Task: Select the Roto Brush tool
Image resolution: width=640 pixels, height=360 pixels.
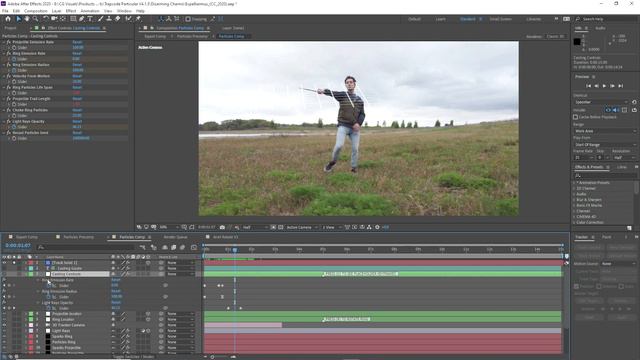Action: 129,19
